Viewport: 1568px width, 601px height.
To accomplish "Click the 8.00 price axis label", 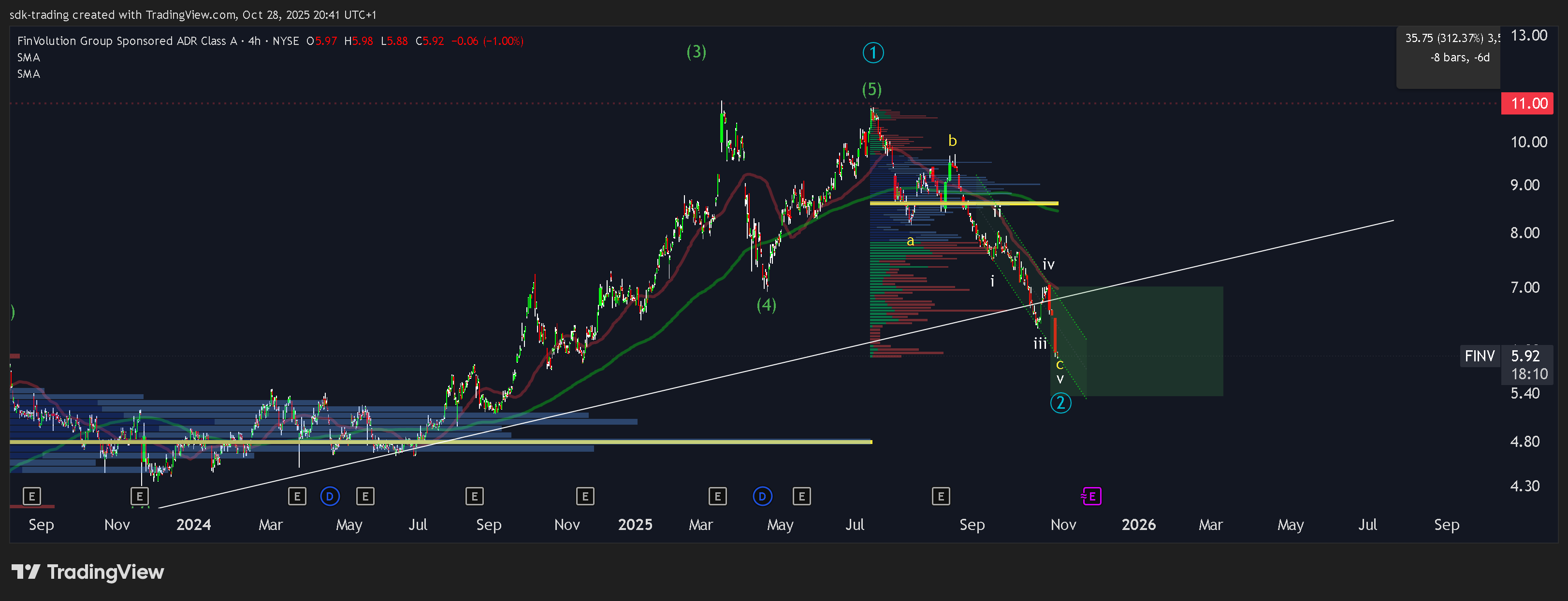I will [1525, 233].
